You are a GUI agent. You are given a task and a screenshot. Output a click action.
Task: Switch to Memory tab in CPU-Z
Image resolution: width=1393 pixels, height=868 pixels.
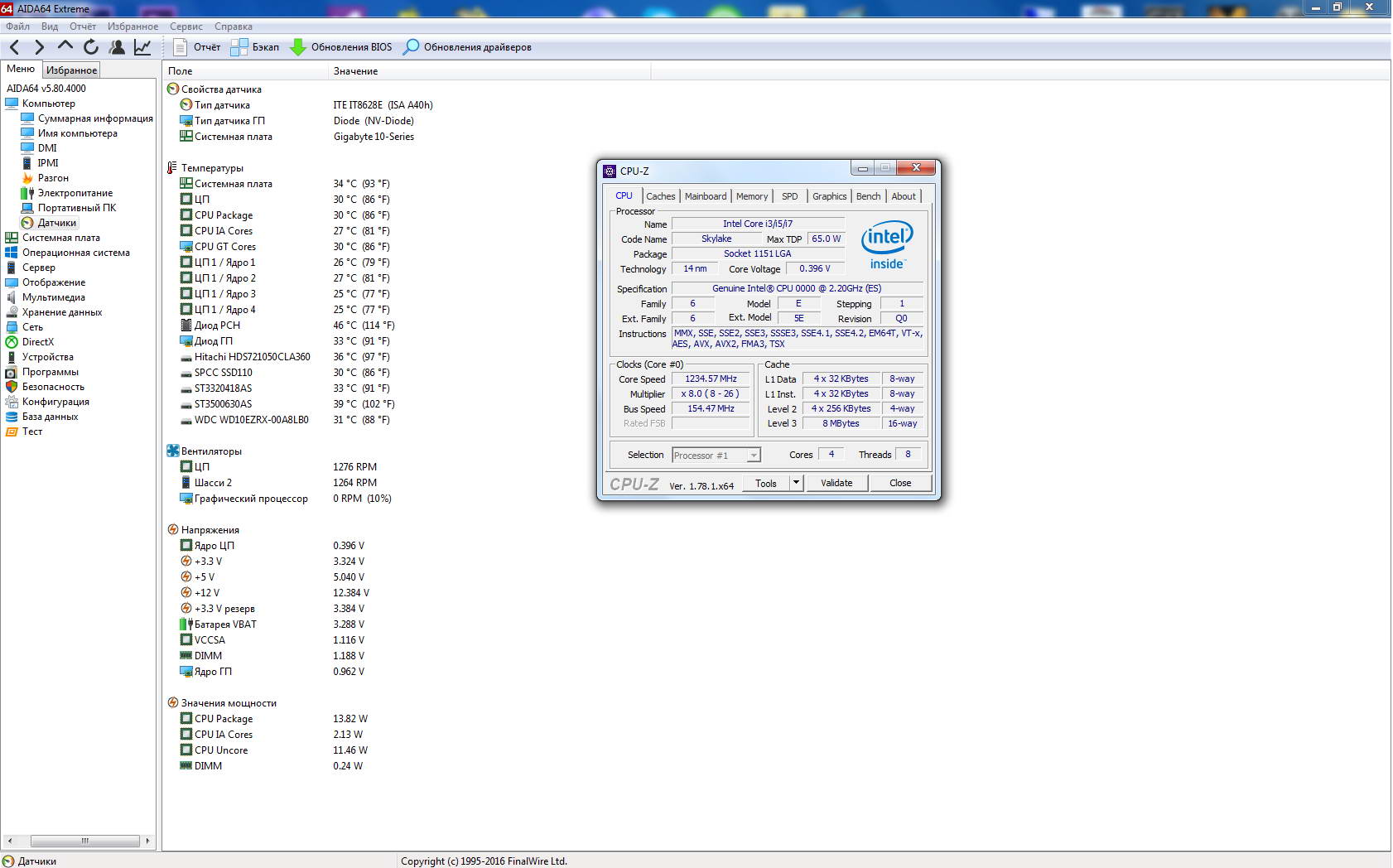coord(752,196)
